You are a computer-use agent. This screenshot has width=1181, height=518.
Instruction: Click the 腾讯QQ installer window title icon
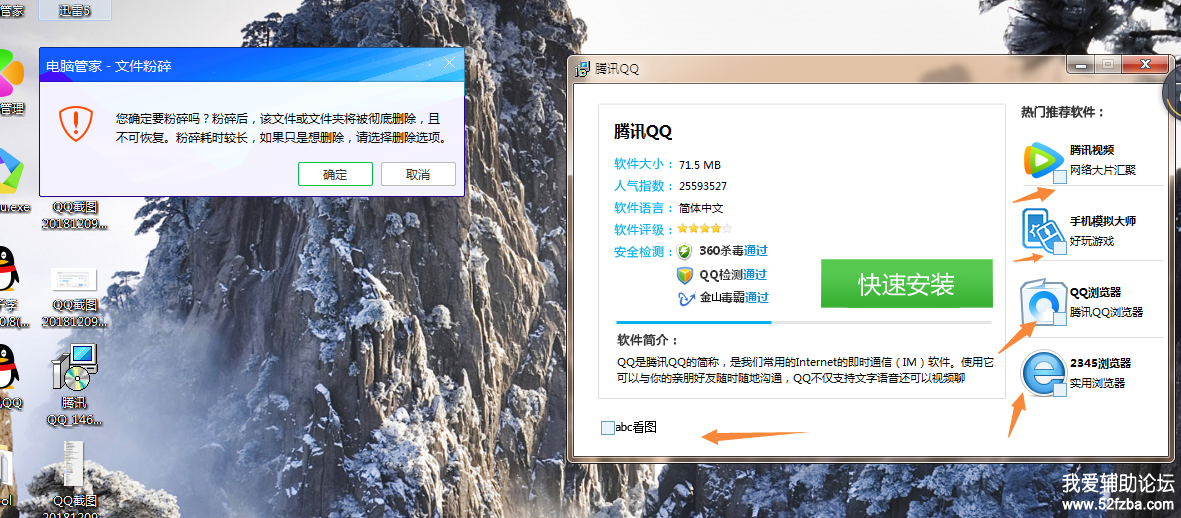[581, 69]
